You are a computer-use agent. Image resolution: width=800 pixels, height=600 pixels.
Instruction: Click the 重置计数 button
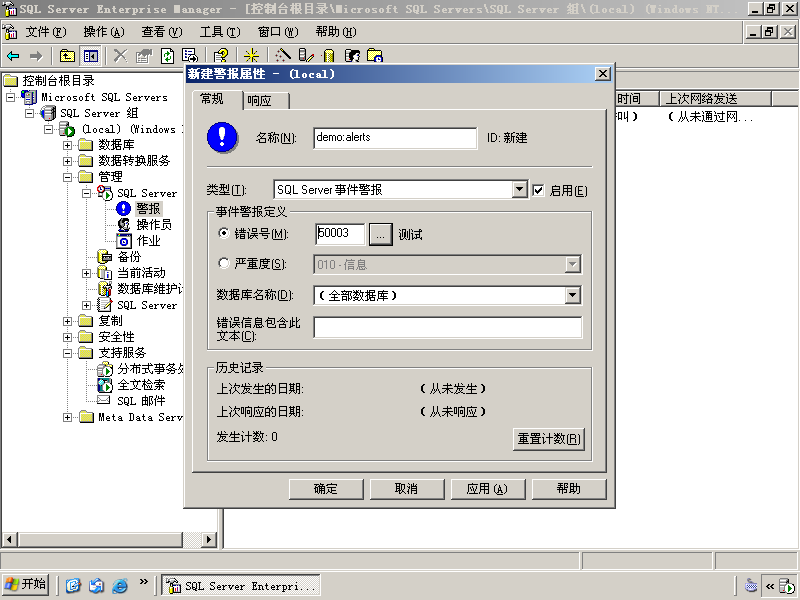[x=548, y=439]
